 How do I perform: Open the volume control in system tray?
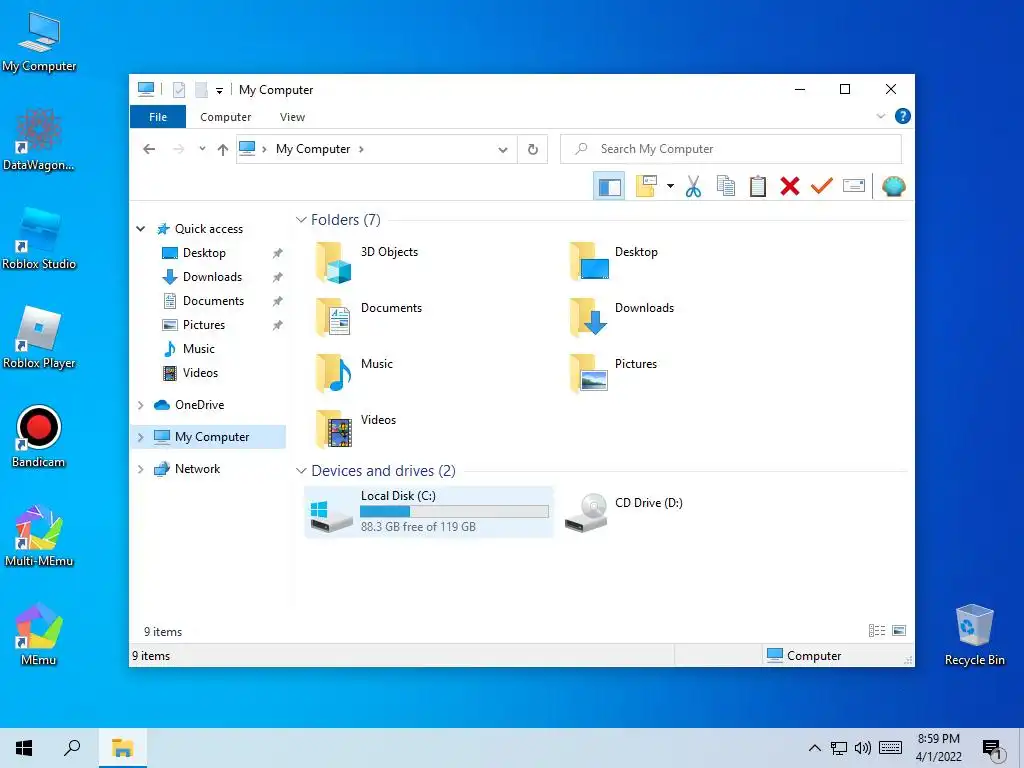click(x=863, y=748)
